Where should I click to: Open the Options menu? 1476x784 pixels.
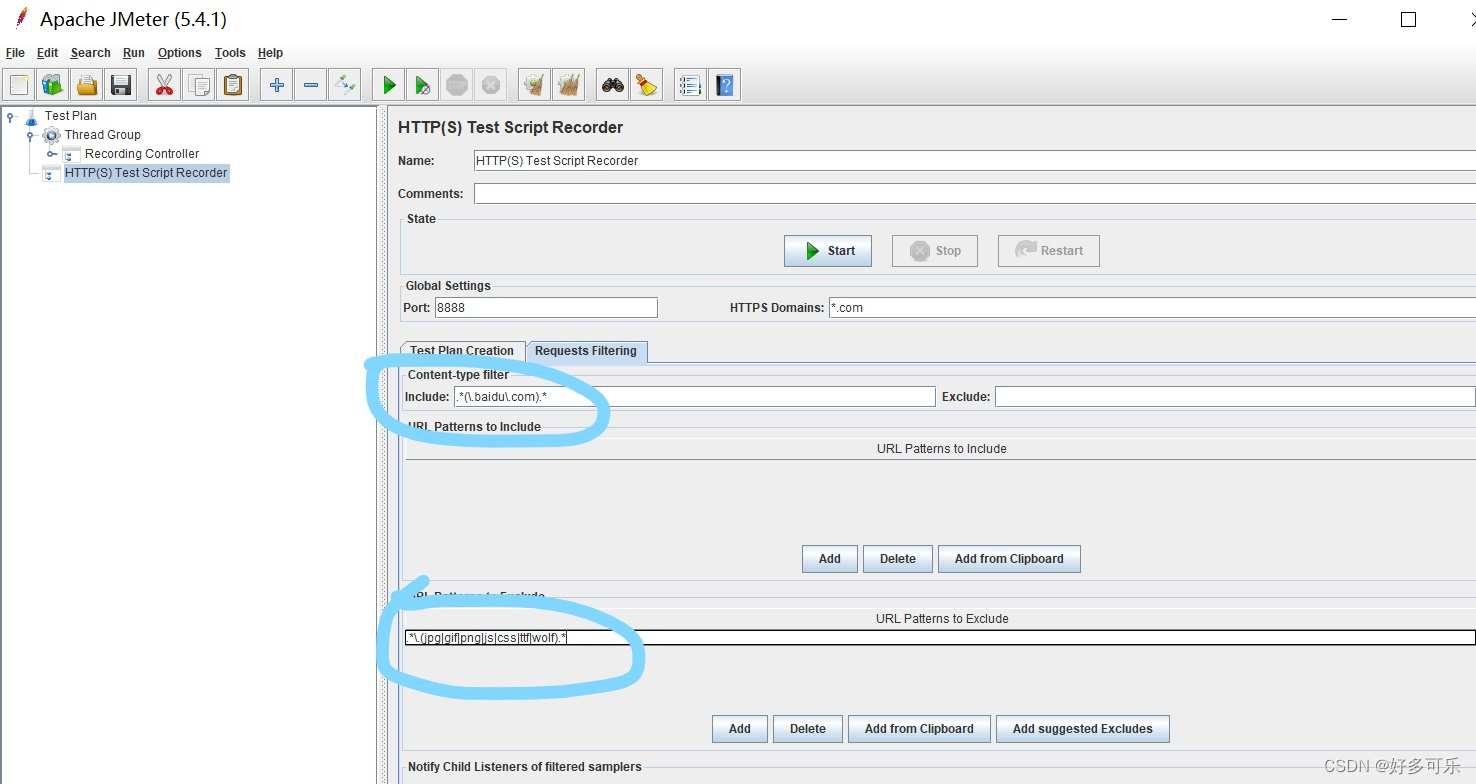[x=180, y=53]
